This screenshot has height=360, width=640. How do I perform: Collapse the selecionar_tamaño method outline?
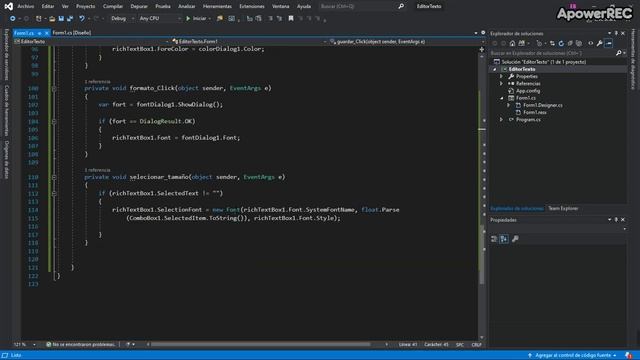[x=54, y=177]
